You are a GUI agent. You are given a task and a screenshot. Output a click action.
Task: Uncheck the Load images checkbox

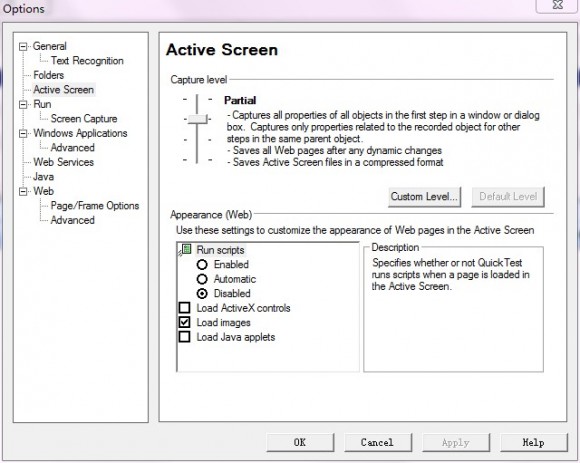tap(185, 322)
